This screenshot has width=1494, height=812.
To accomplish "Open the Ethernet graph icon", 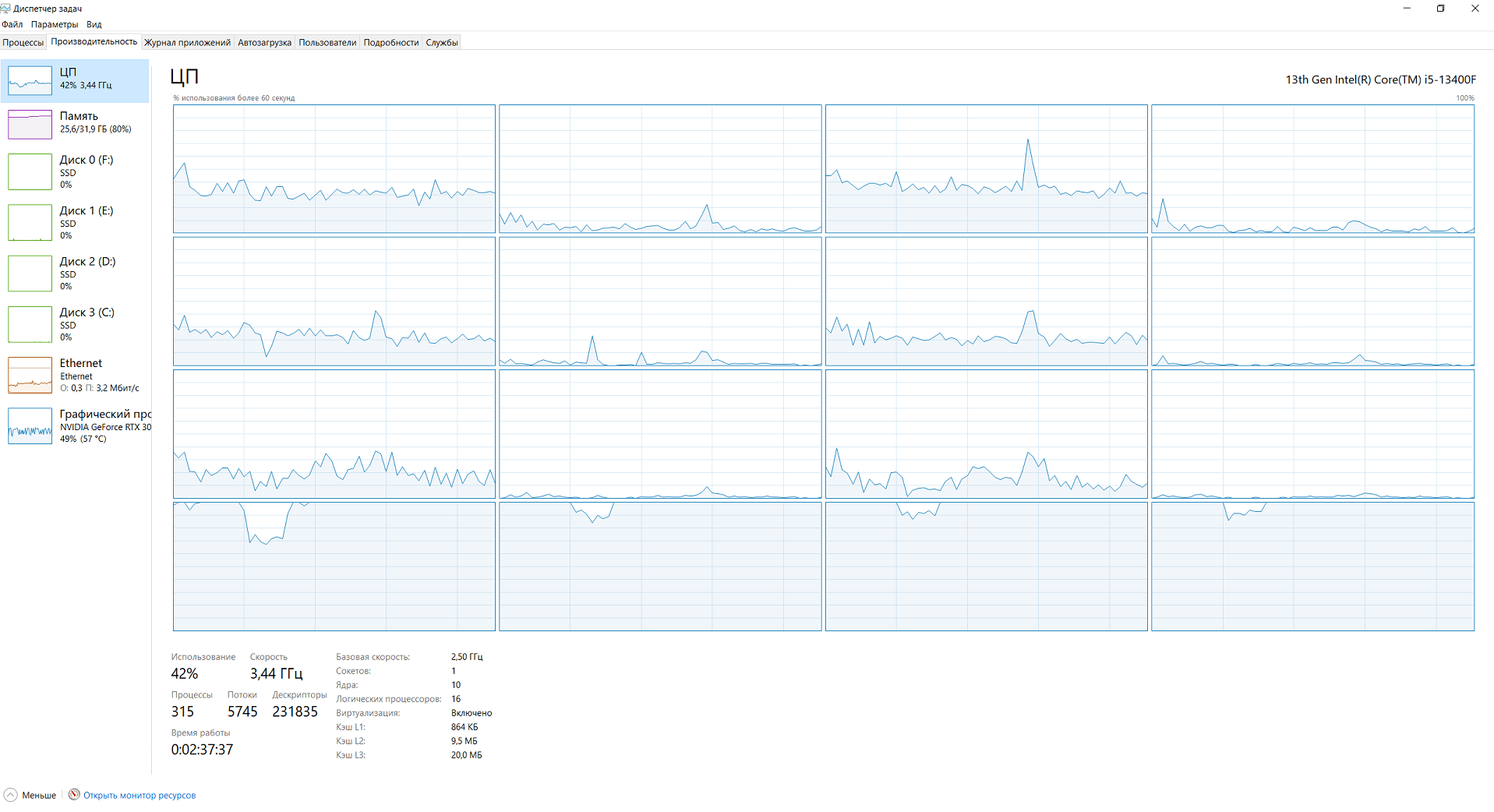I will coord(30,375).
